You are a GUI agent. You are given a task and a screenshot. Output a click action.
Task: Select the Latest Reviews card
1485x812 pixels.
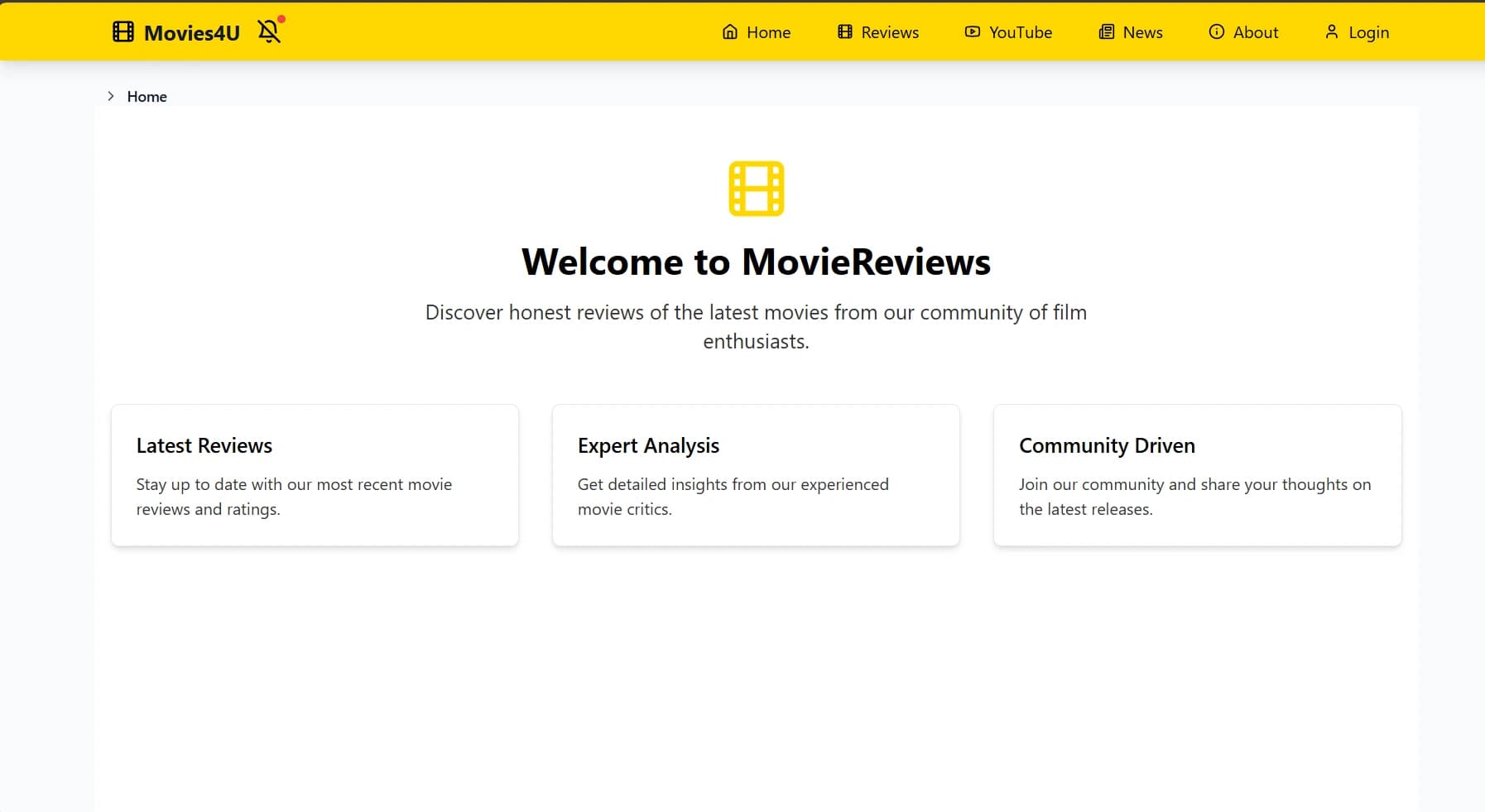point(315,475)
